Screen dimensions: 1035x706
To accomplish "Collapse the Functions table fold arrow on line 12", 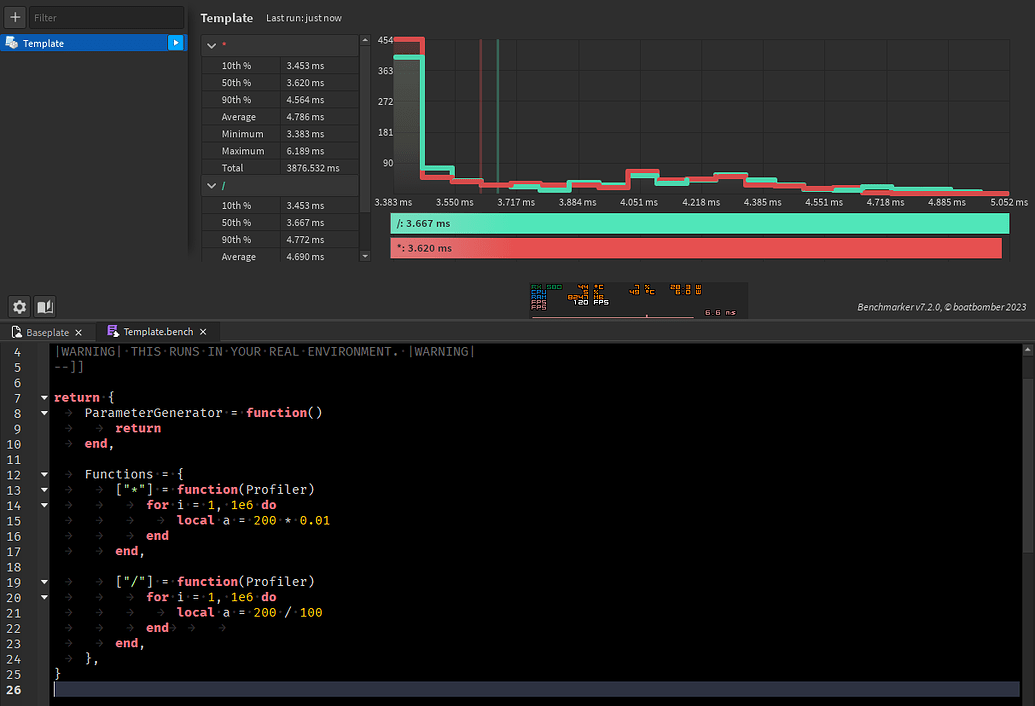I will click(x=43, y=474).
